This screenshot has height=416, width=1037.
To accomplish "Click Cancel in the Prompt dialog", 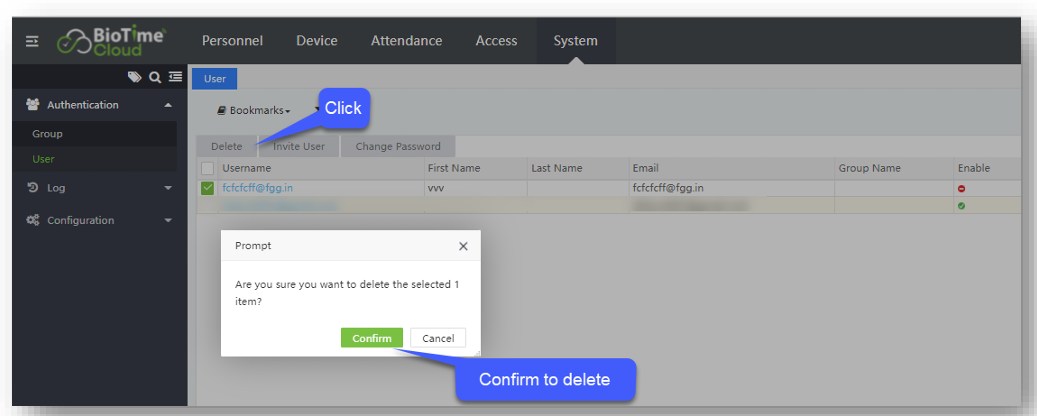I will point(438,338).
